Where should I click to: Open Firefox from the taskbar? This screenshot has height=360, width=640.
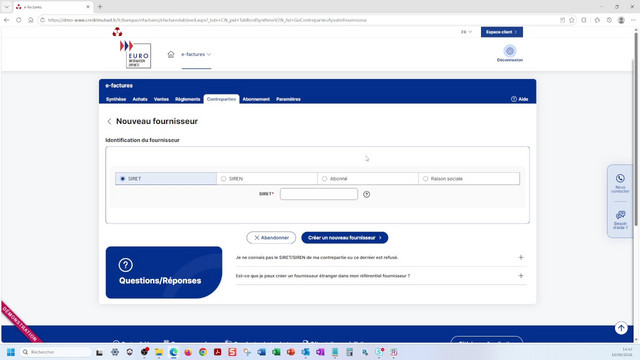click(188, 352)
